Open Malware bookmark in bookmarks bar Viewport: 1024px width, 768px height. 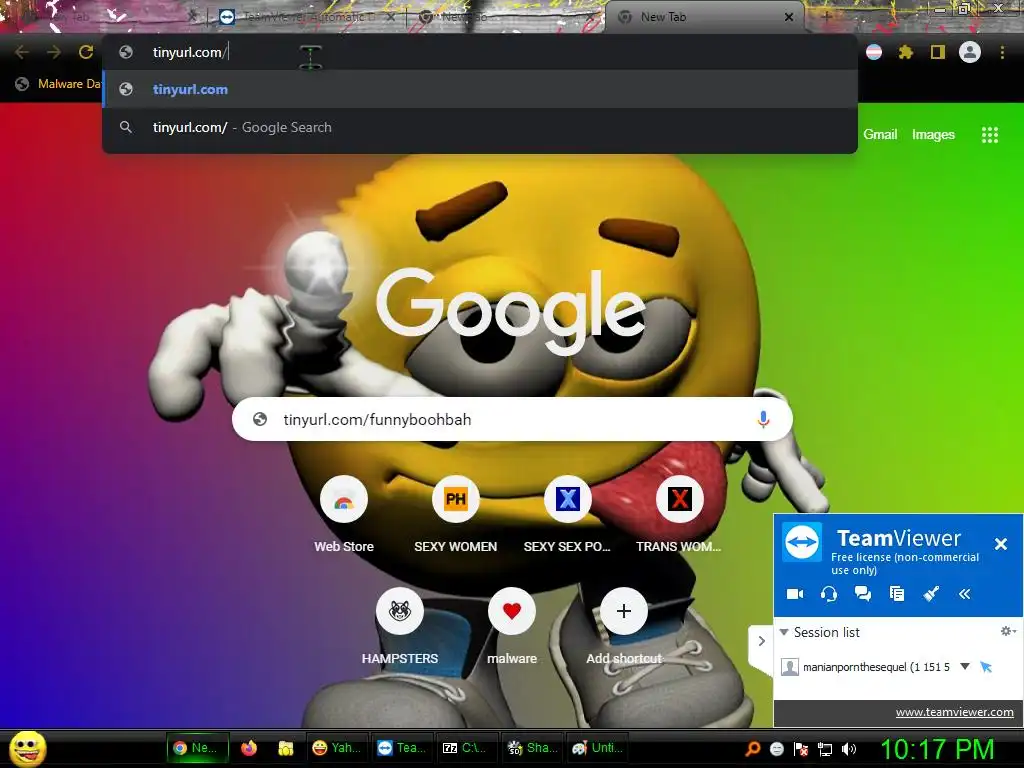coord(59,84)
